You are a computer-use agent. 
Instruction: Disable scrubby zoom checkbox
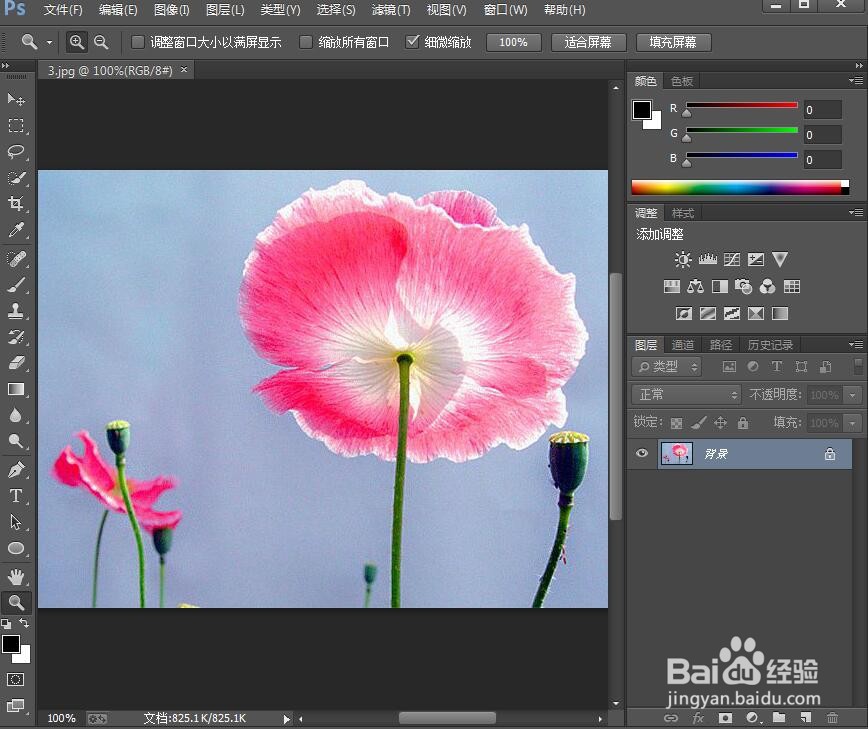coord(412,42)
